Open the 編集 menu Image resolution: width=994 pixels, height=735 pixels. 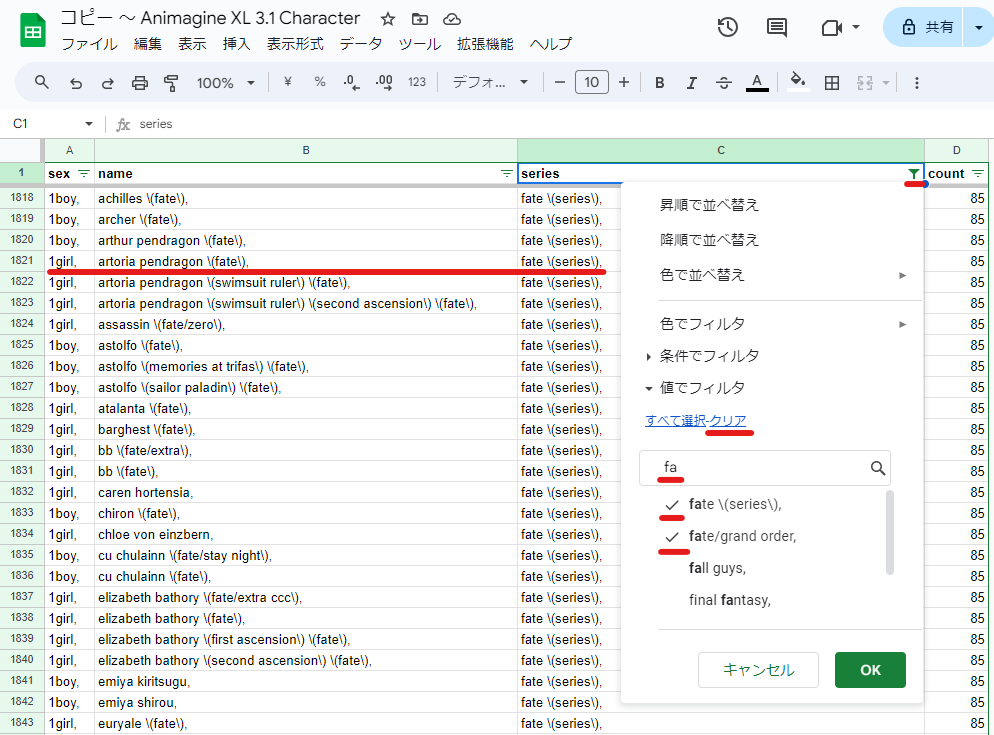(x=148, y=44)
